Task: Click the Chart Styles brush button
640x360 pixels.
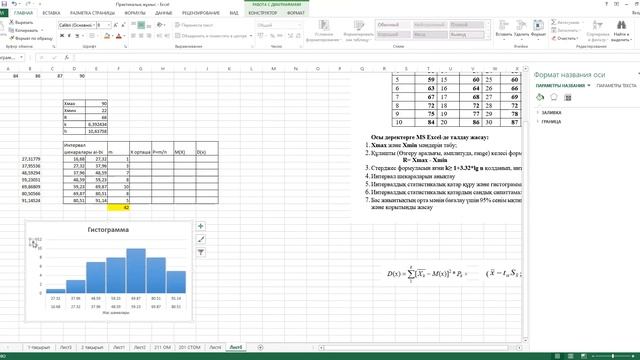Action: [200, 239]
